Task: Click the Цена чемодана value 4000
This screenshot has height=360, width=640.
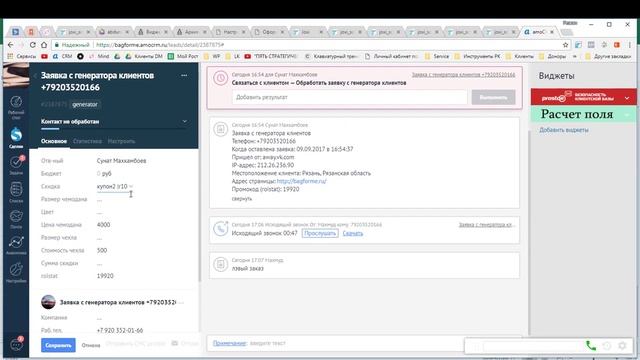Action: [x=103, y=225]
